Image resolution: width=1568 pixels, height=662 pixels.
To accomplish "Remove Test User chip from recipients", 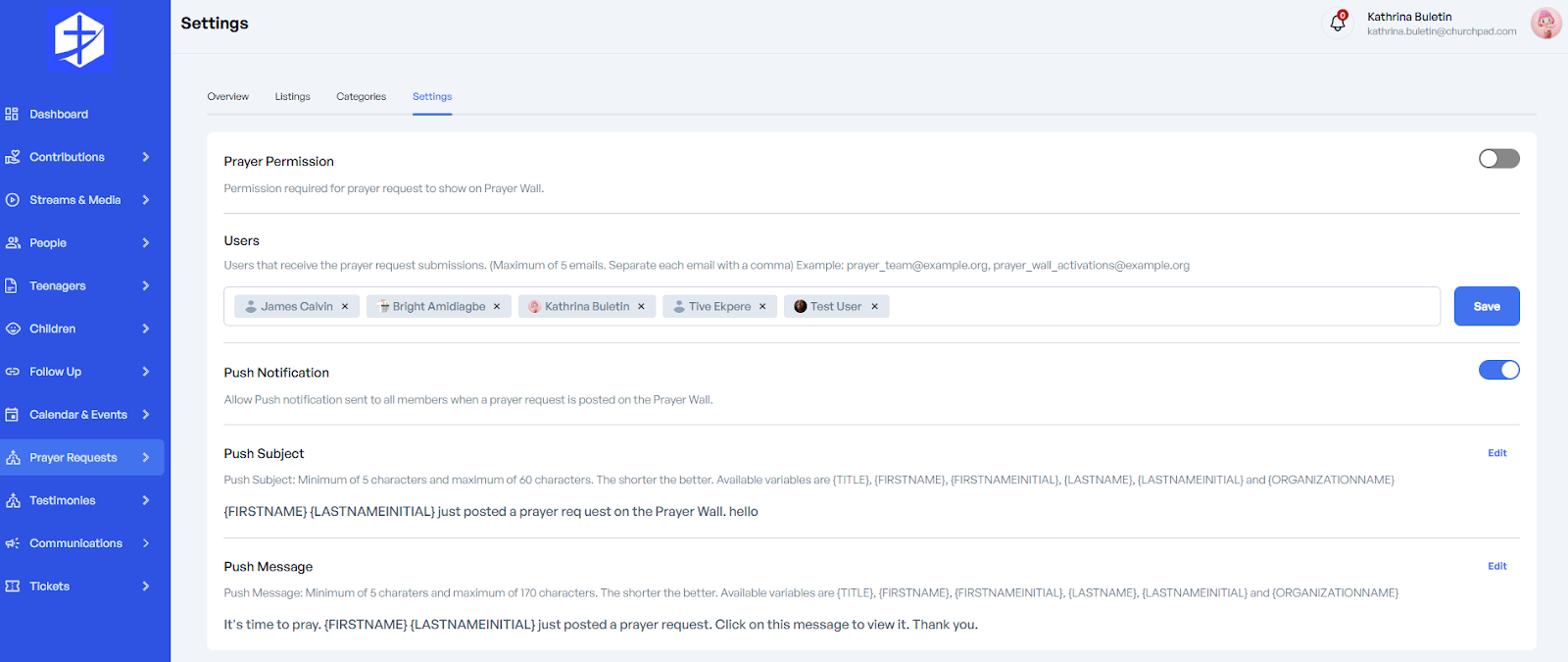I will coord(875,307).
